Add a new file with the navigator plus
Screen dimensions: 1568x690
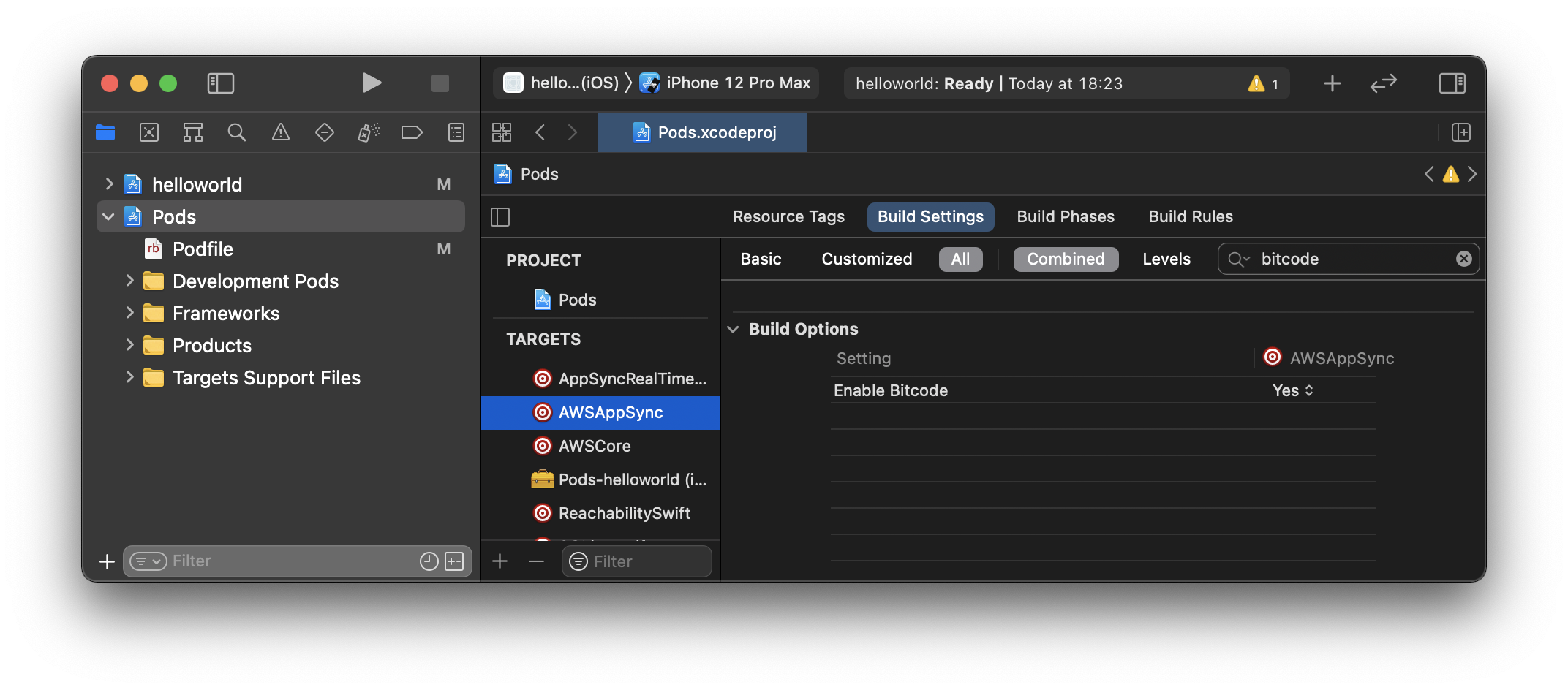tap(107, 561)
